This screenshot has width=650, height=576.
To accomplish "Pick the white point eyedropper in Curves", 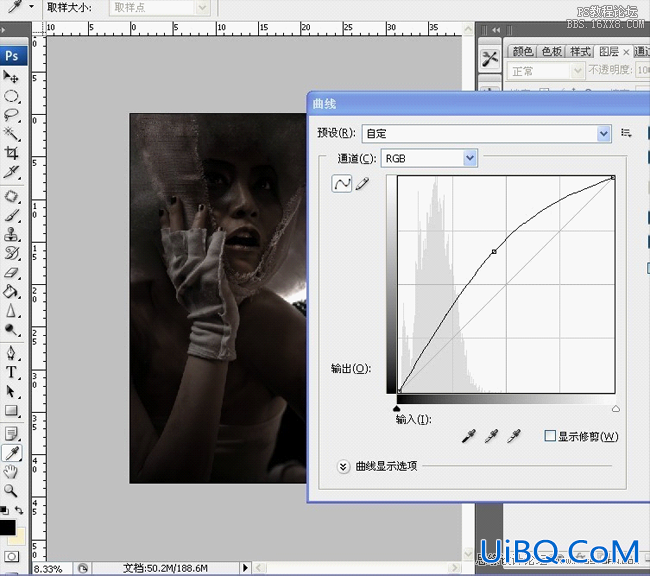I will (514, 436).
